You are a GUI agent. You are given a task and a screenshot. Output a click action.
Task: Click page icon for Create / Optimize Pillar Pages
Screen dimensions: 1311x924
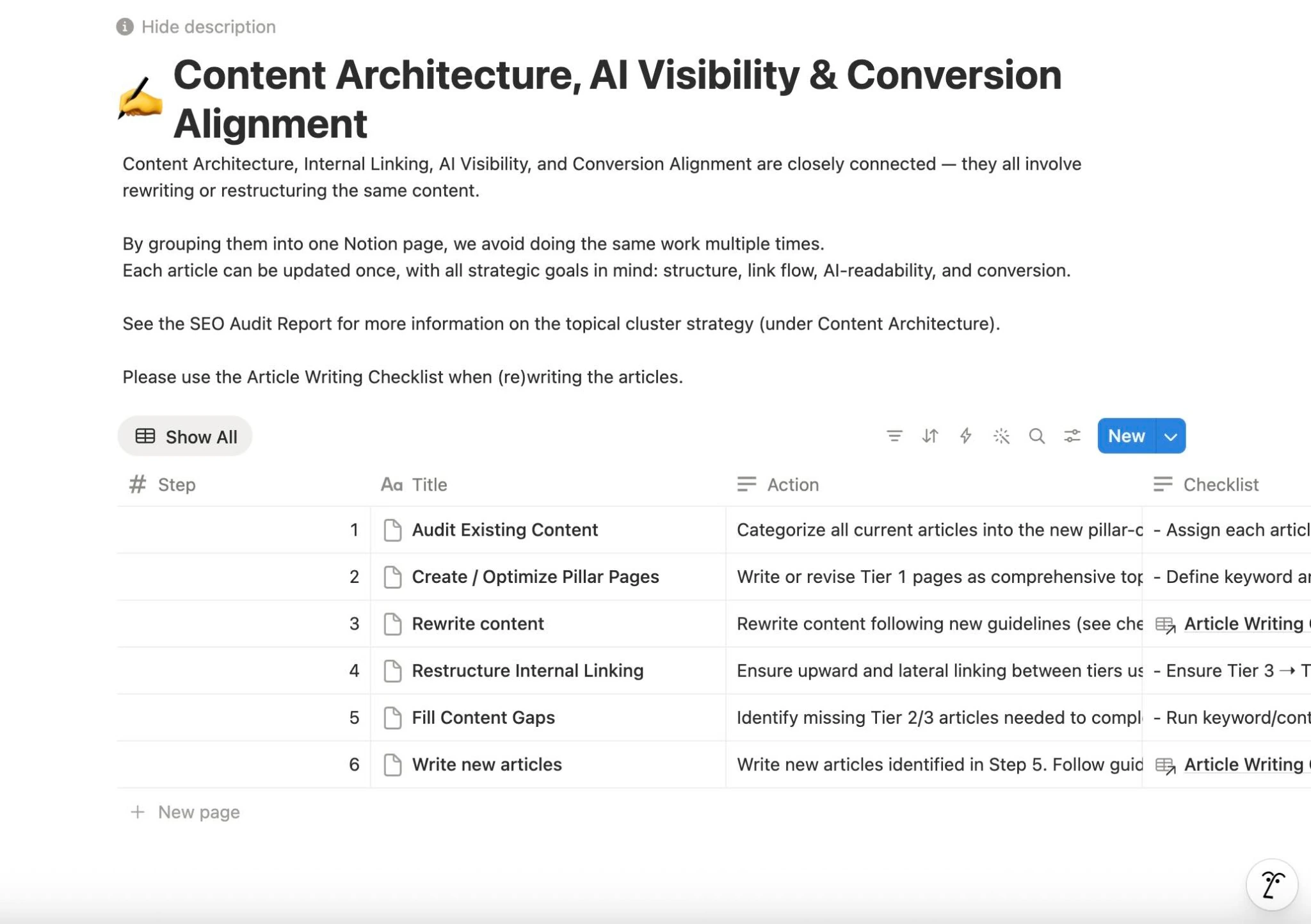392,577
